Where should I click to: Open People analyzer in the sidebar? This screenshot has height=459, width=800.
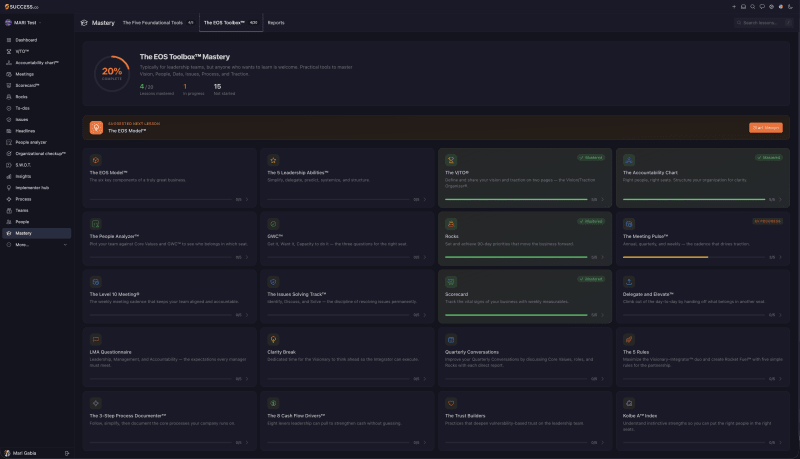tap(36, 142)
